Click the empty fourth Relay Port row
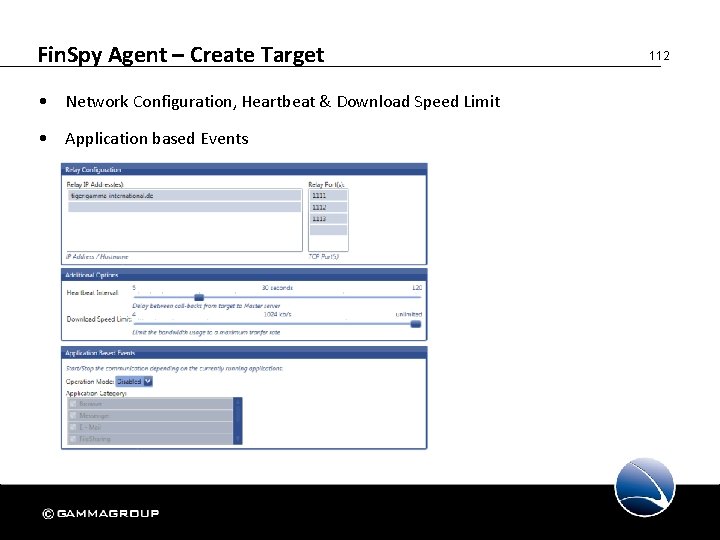 328,230
